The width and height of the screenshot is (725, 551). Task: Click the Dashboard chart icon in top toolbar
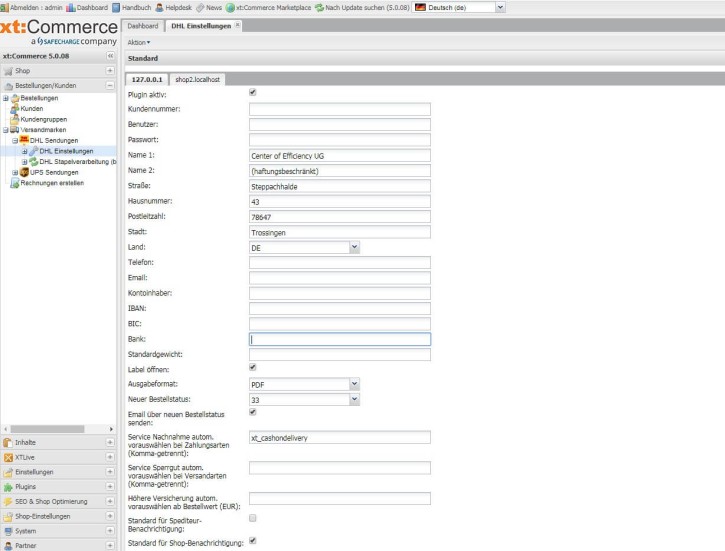[70, 7]
